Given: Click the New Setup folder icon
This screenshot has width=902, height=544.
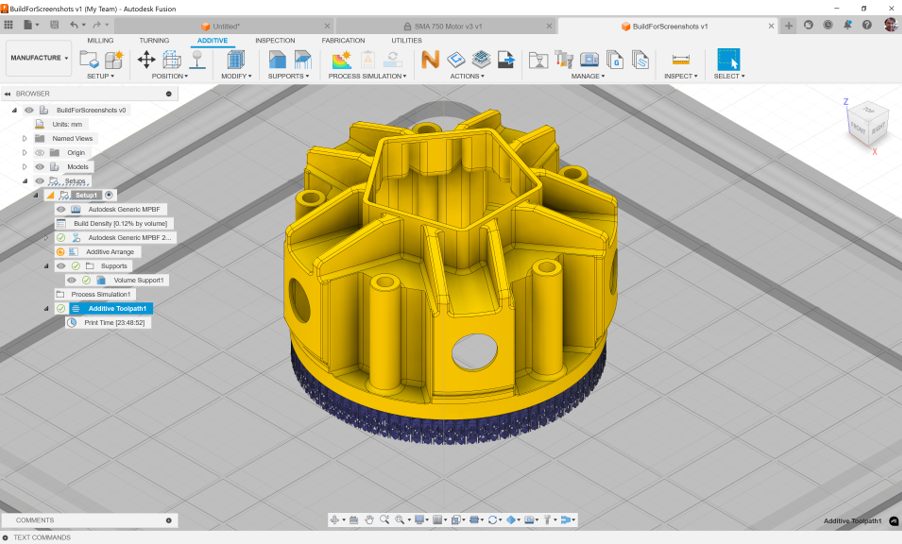Looking at the screenshot, I should (88, 60).
